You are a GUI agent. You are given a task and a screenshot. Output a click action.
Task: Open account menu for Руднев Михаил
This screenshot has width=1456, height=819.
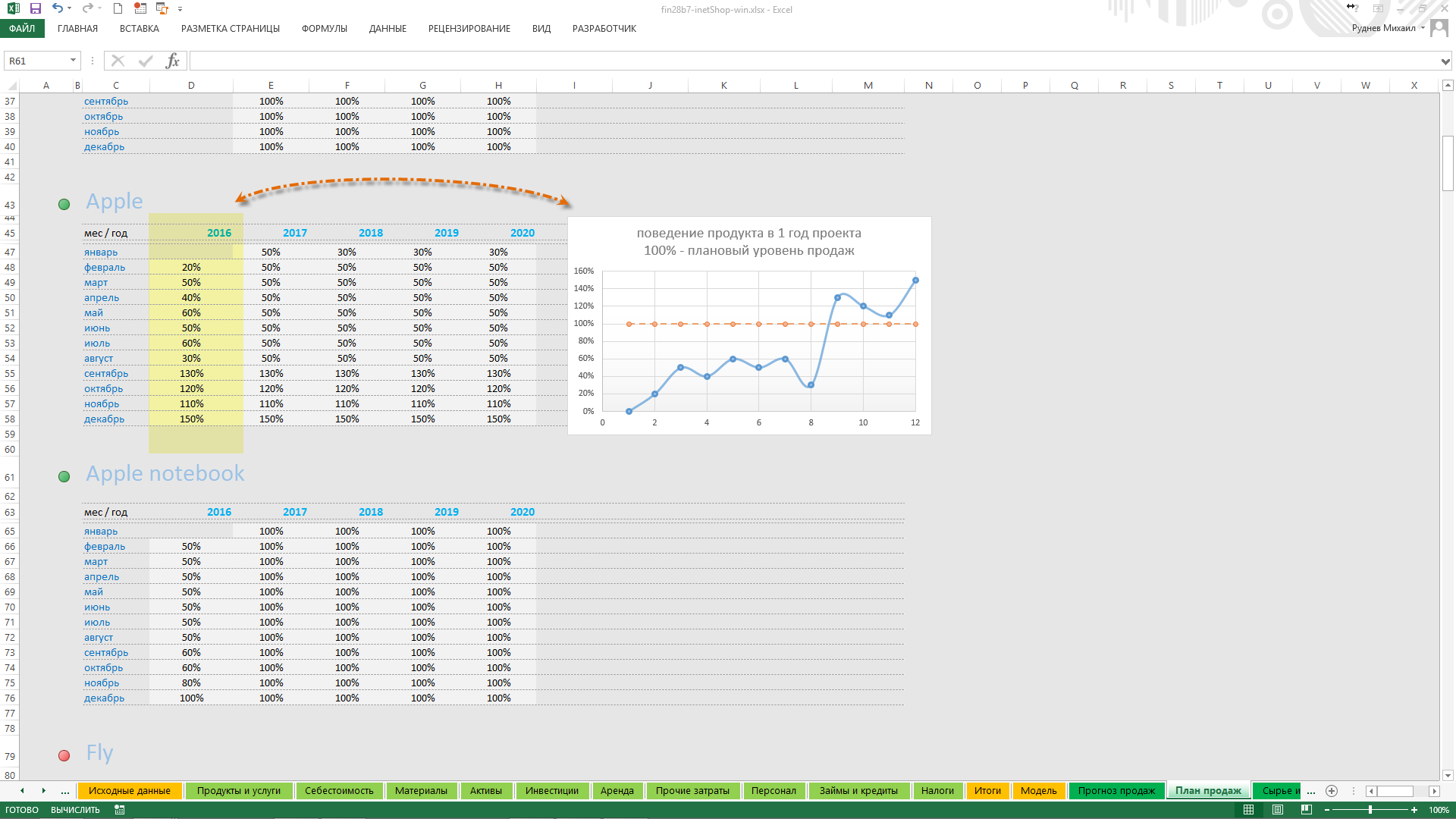click(x=1388, y=28)
